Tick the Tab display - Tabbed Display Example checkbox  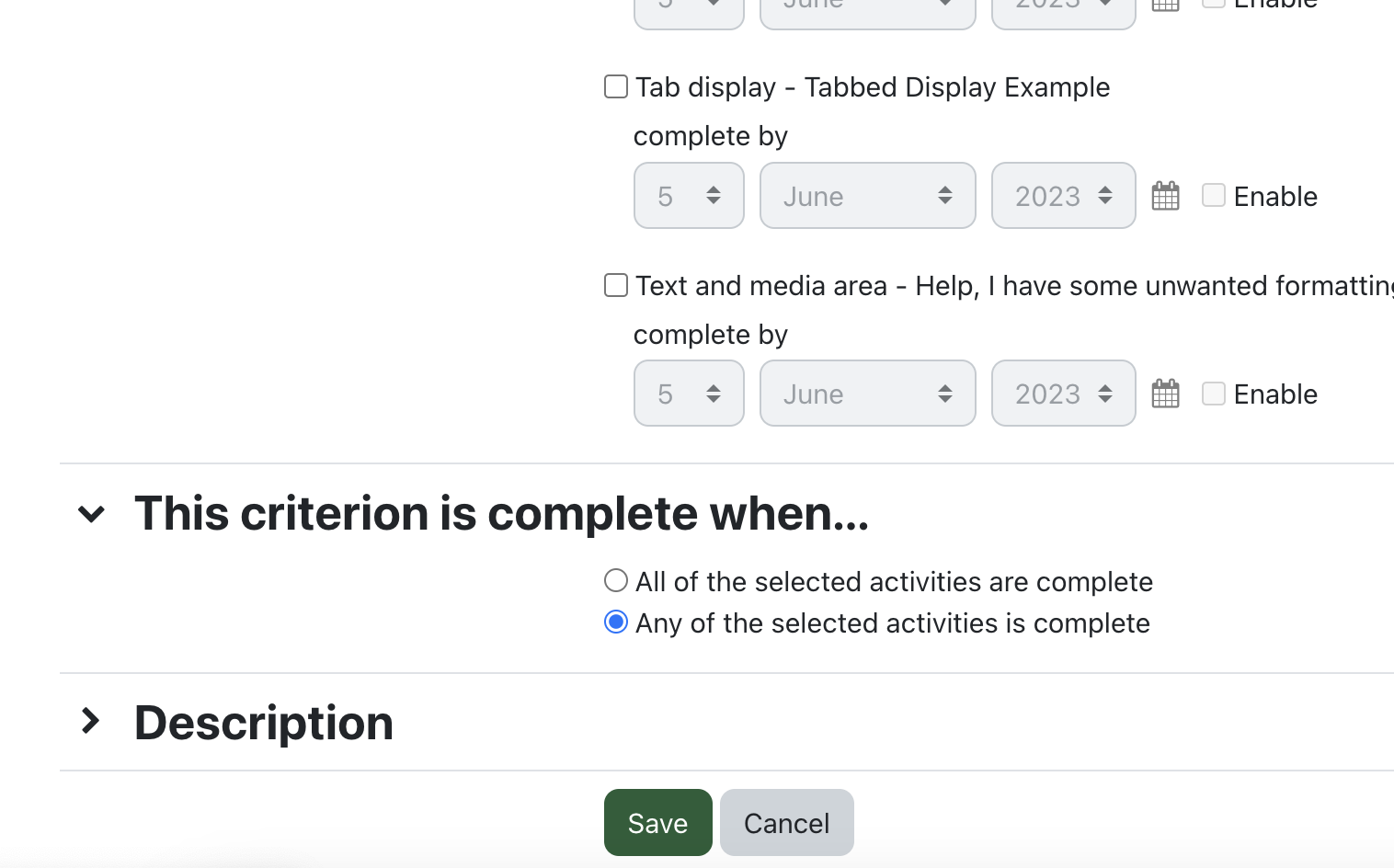616,87
